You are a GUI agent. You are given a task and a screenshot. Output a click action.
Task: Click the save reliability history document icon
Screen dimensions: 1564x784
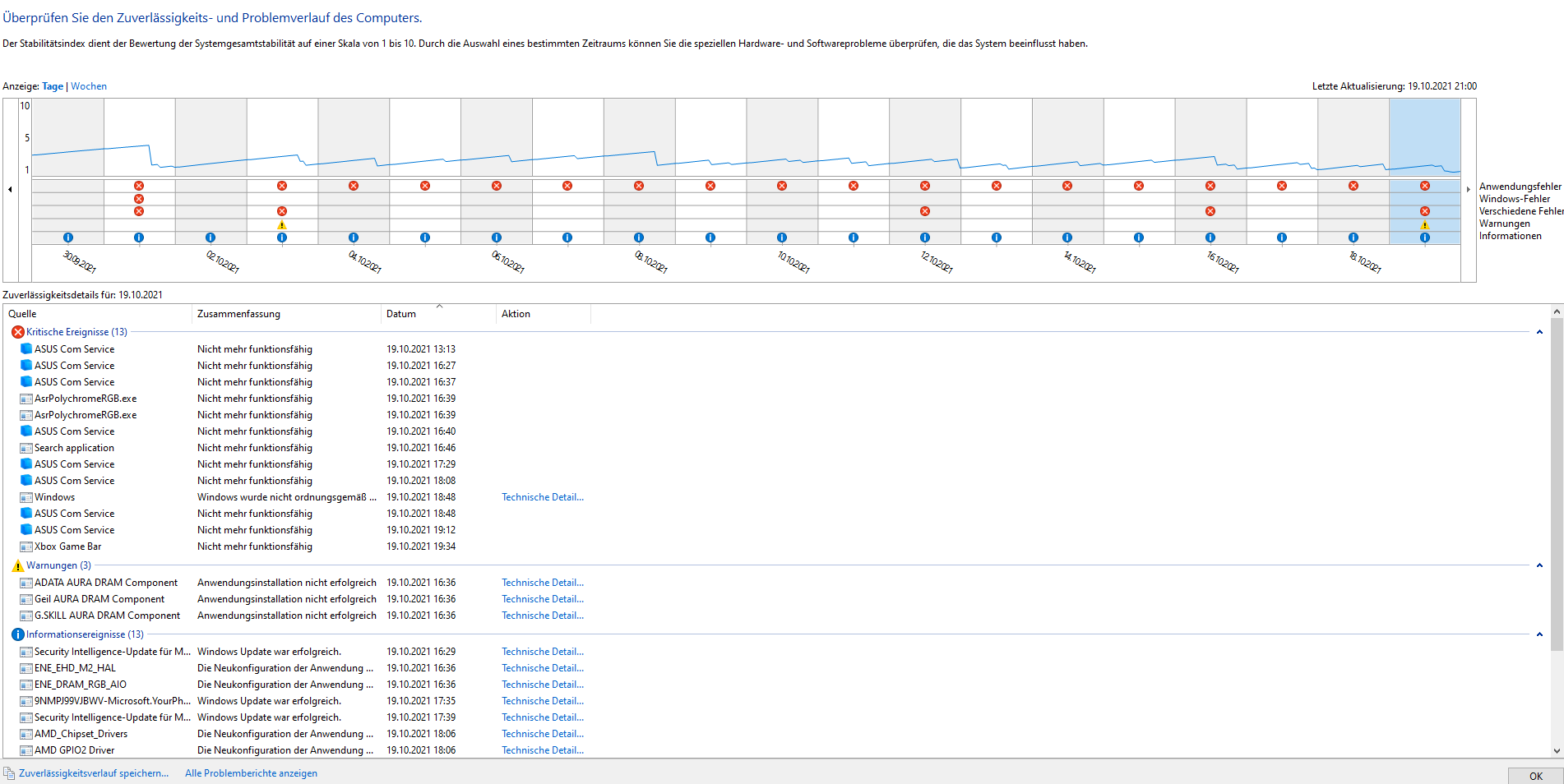click(x=9, y=773)
